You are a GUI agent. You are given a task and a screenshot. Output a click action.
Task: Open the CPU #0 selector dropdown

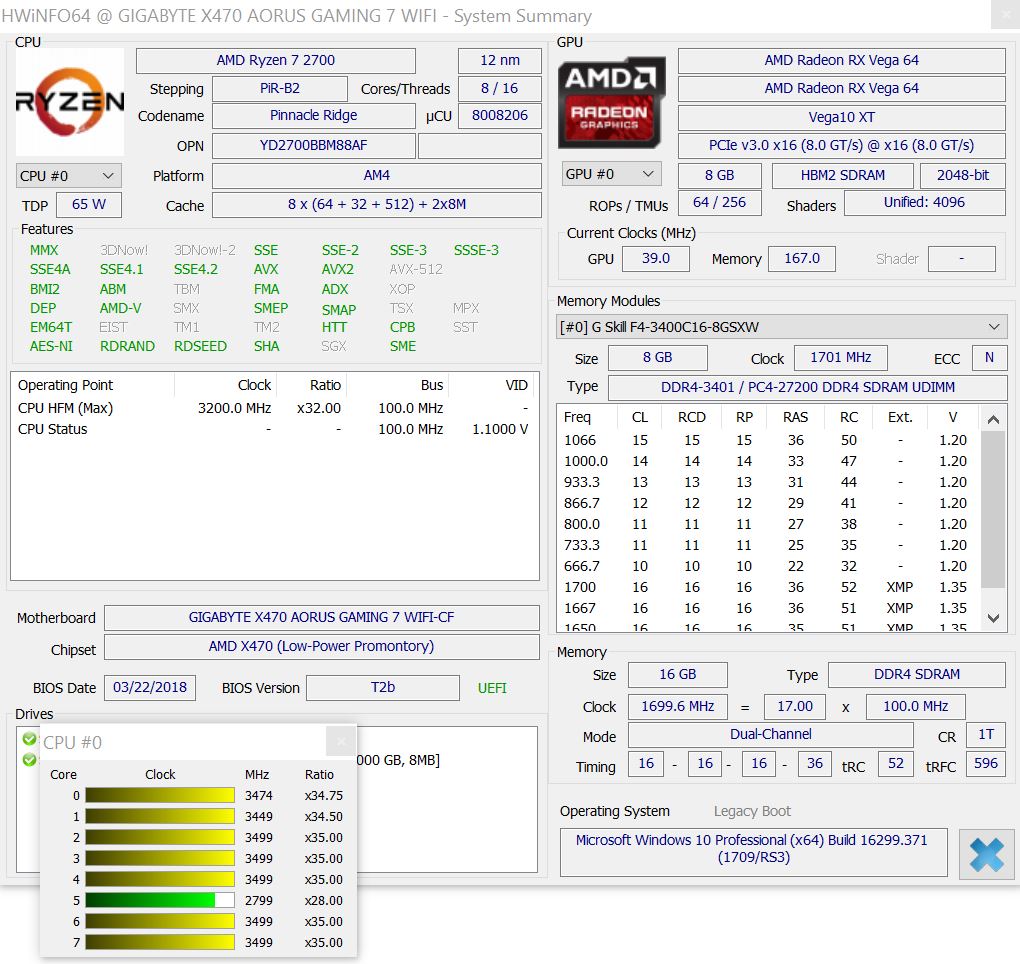pos(68,176)
